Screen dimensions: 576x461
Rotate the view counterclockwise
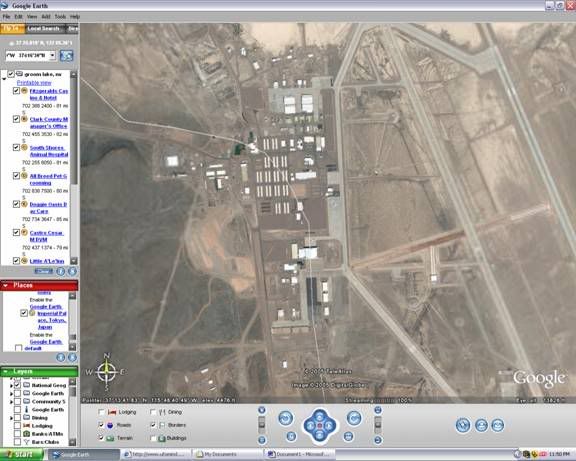point(285,418)
